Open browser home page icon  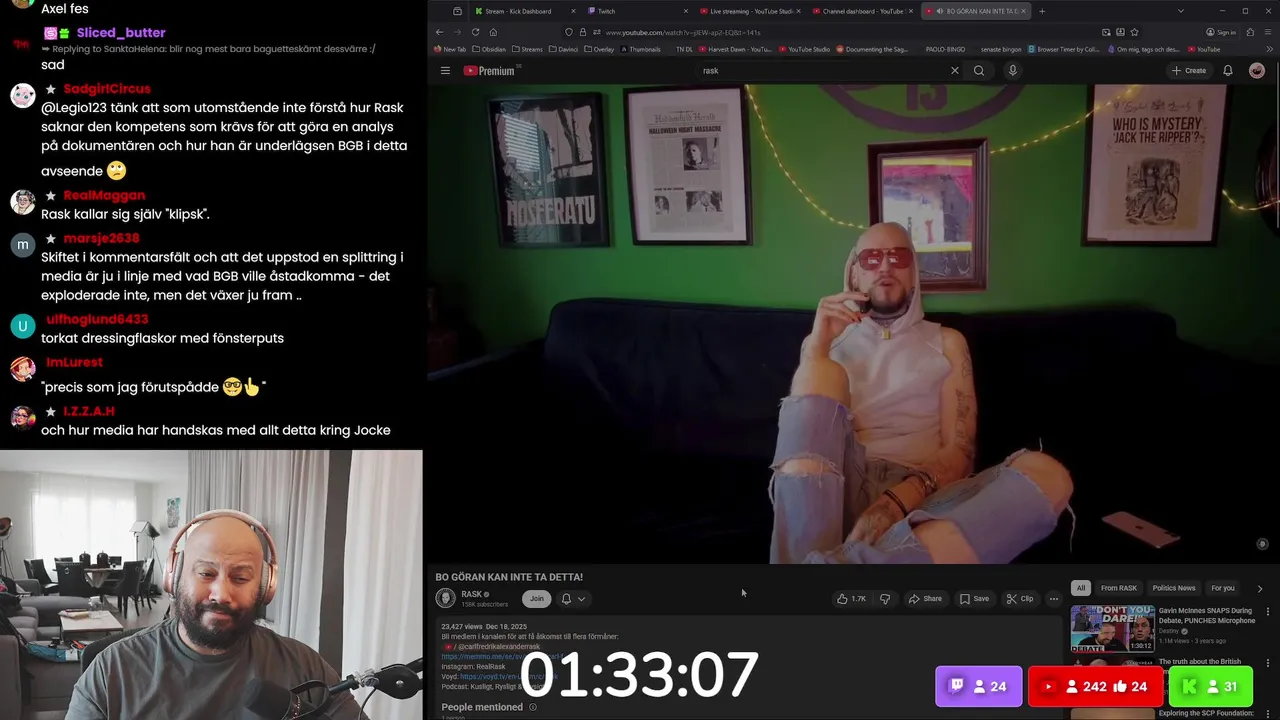(493, 32)
